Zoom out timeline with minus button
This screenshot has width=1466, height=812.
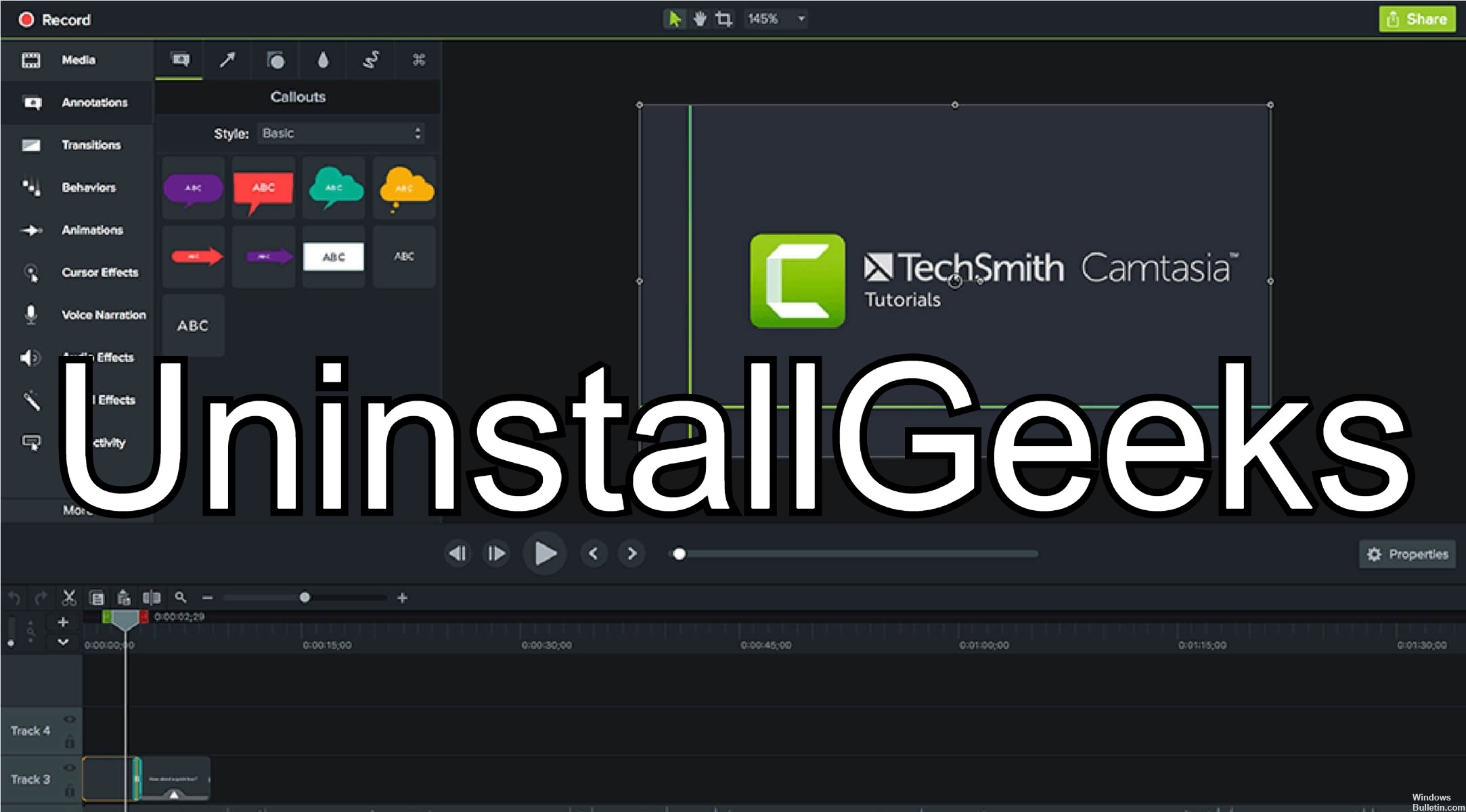click(207, 598)
